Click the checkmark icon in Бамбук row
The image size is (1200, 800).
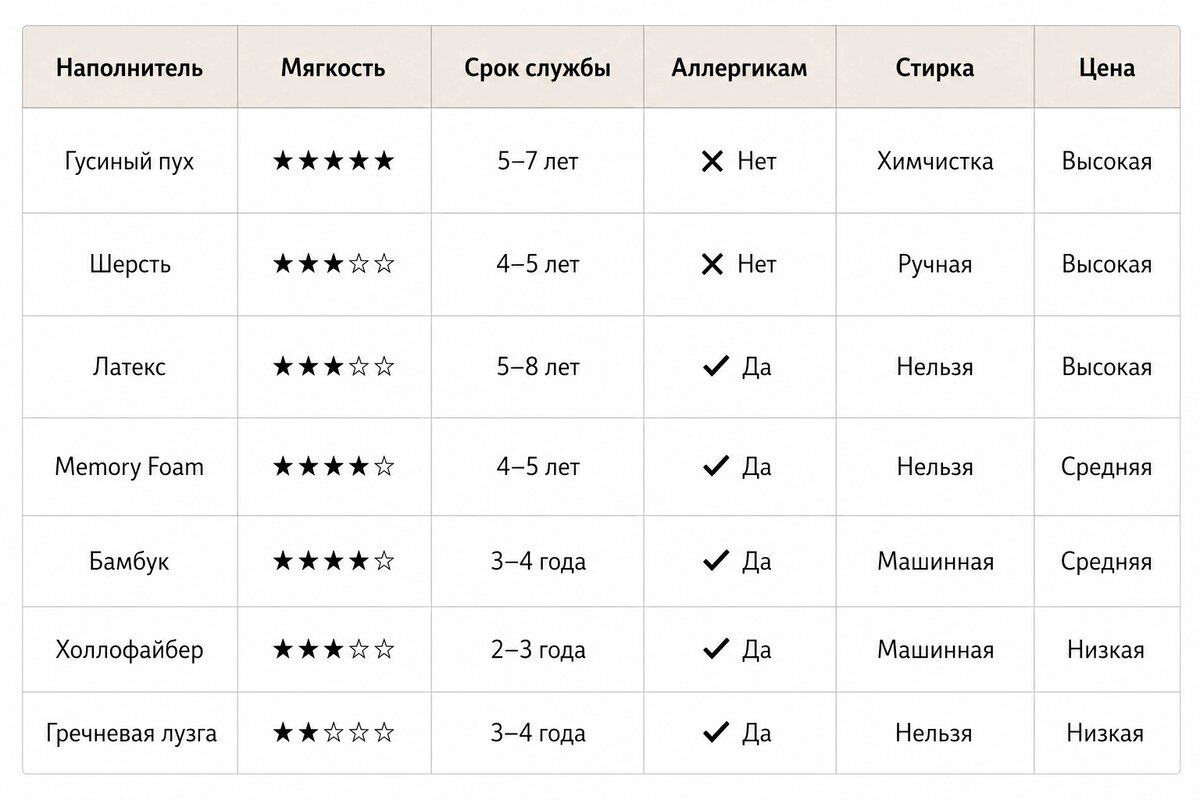coord(714,561)
